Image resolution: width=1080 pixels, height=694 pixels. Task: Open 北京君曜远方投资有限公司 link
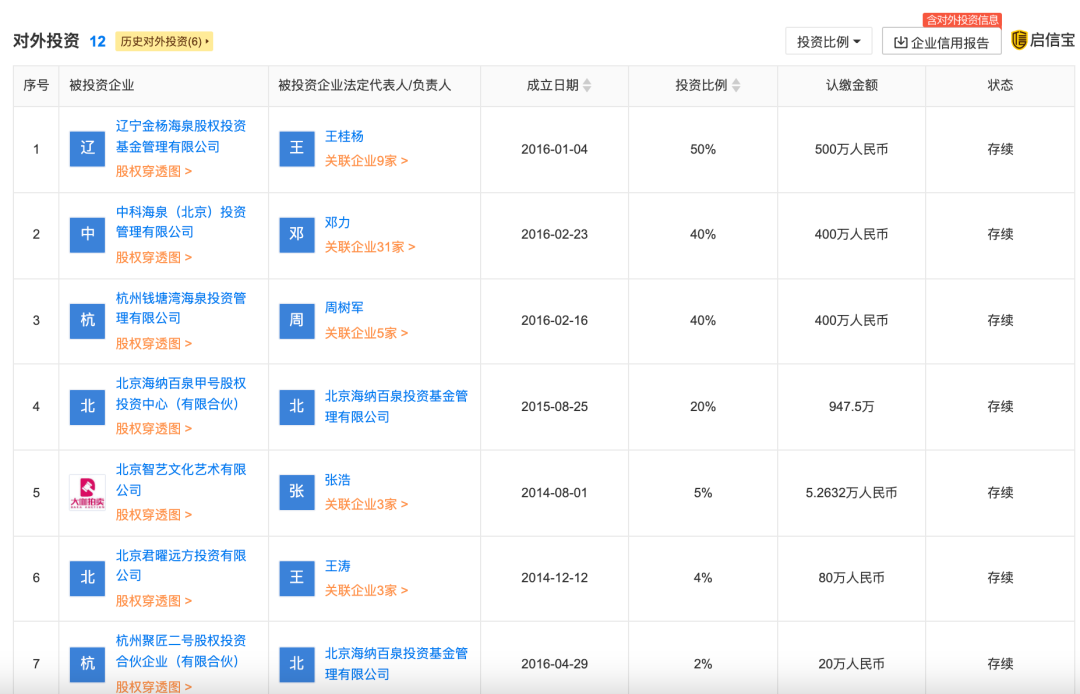tap(180, 565)
